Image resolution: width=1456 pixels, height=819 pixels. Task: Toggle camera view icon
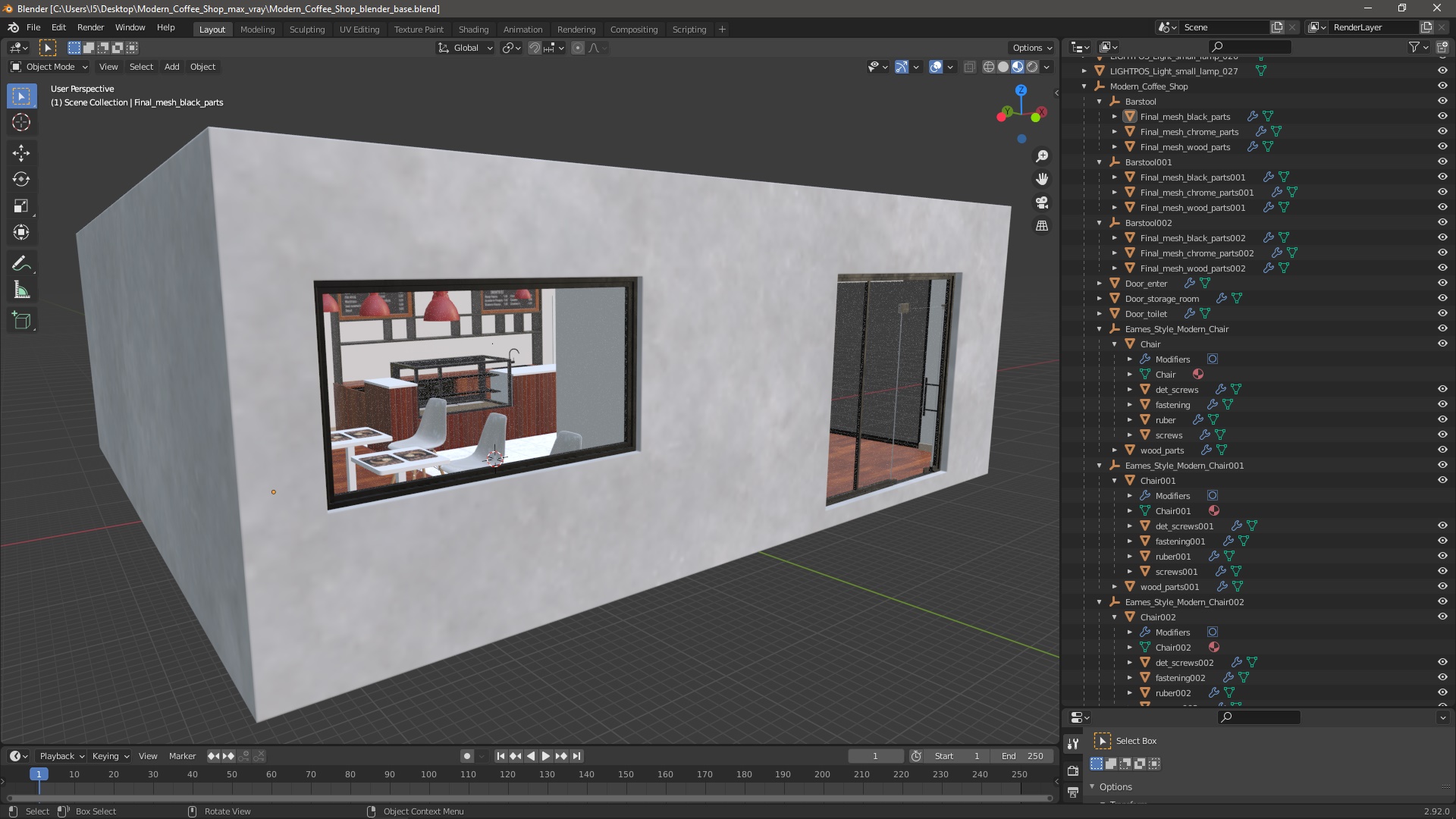[x=1042, y=202]
